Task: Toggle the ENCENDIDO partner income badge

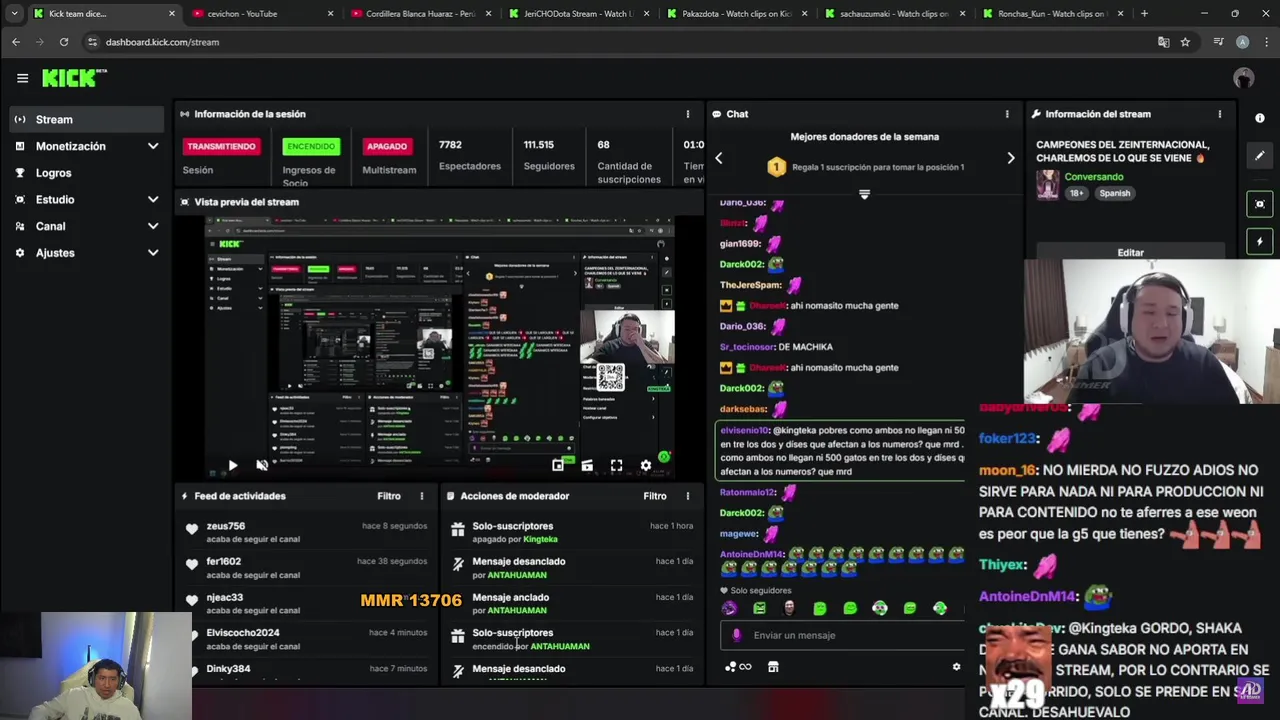Action: tap(311, 147)
